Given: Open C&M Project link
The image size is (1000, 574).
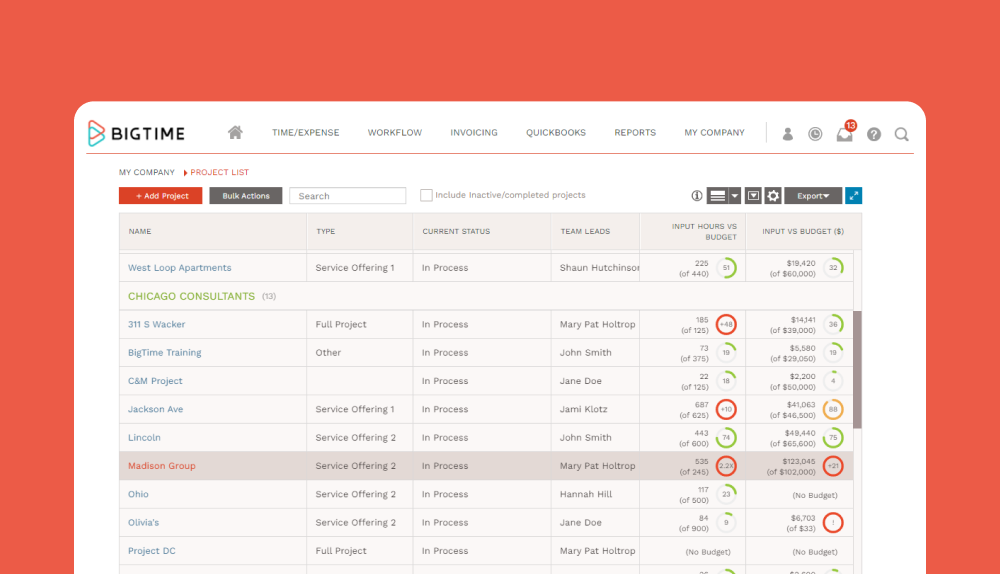Looking at the screenshot, I should pyautogui.click(x=155, y=381).
